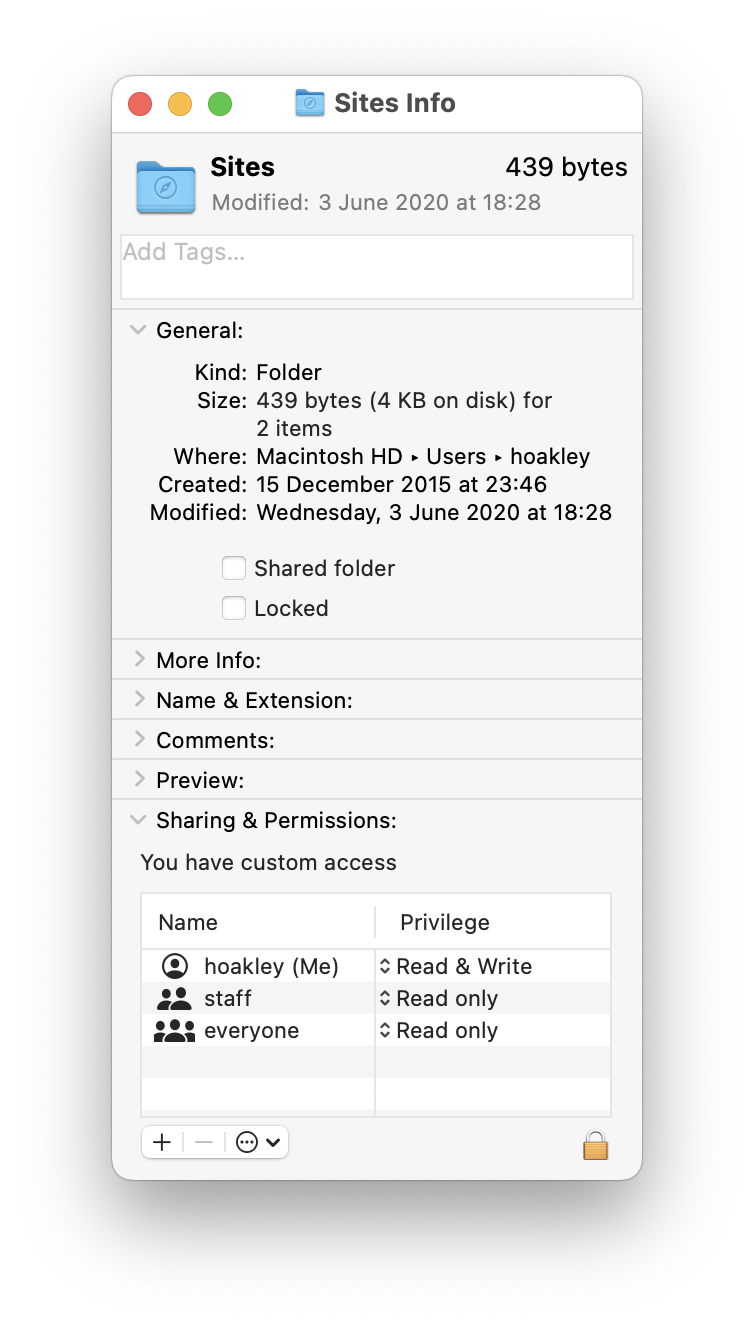
Task: Collapse the Sharing & Permissions section
Action: coord(138,820)
